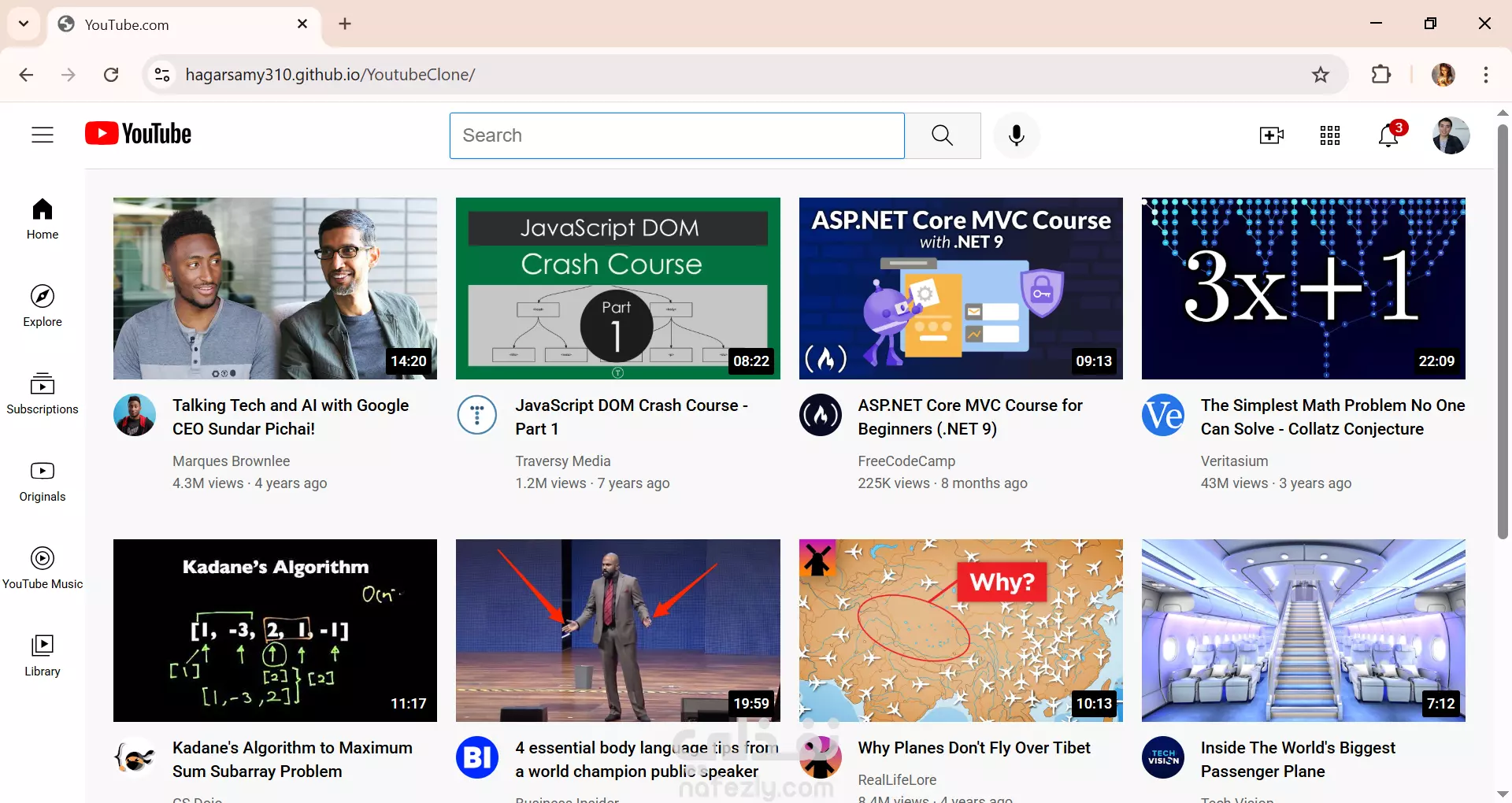
Task: Open the RealLifeLore channel avatar
Action: tap(821, 757)
